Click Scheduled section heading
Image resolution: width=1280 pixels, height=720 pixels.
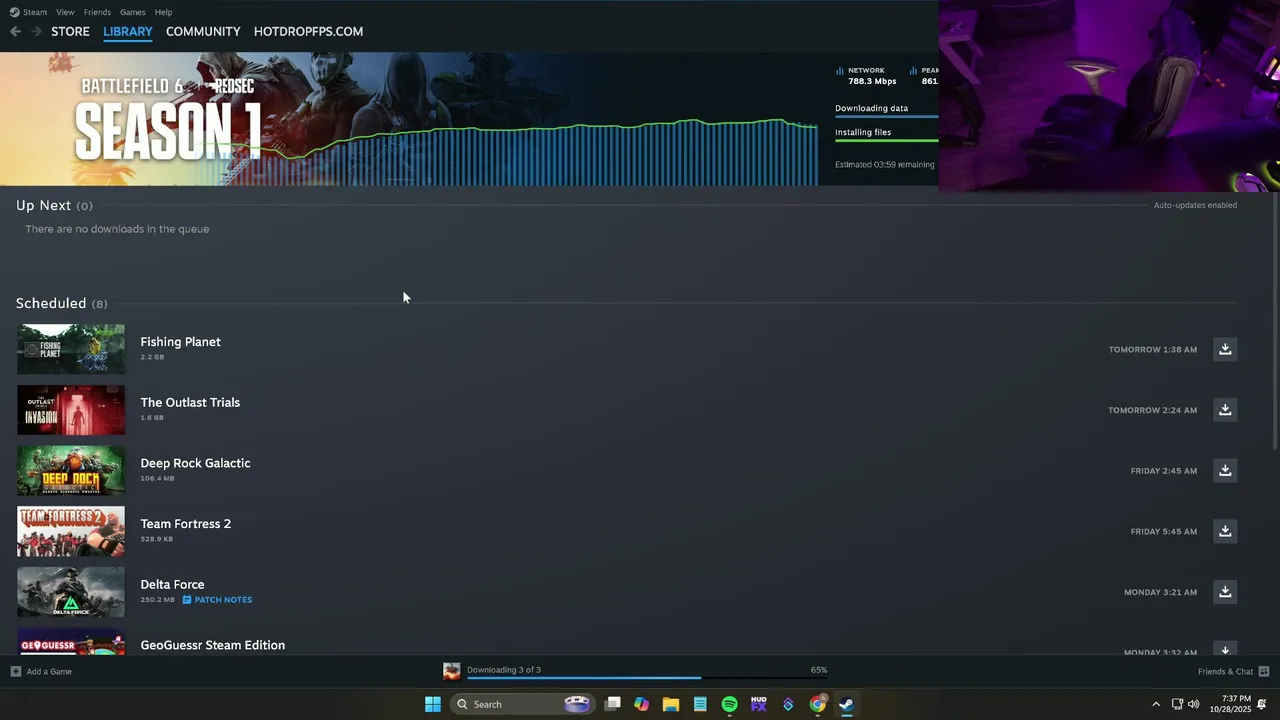[61, 303]
